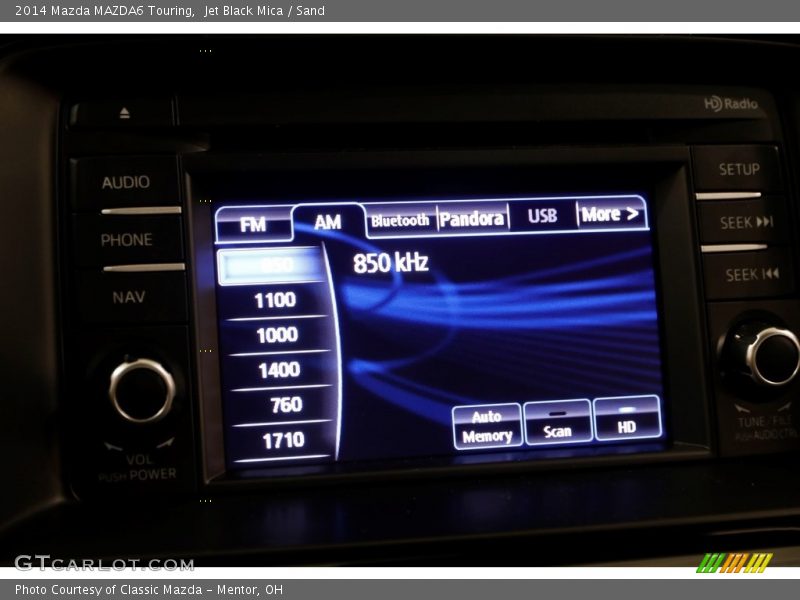Tune to preset 1100
Viewport: 800px width, 600px height.
point(274,300)
